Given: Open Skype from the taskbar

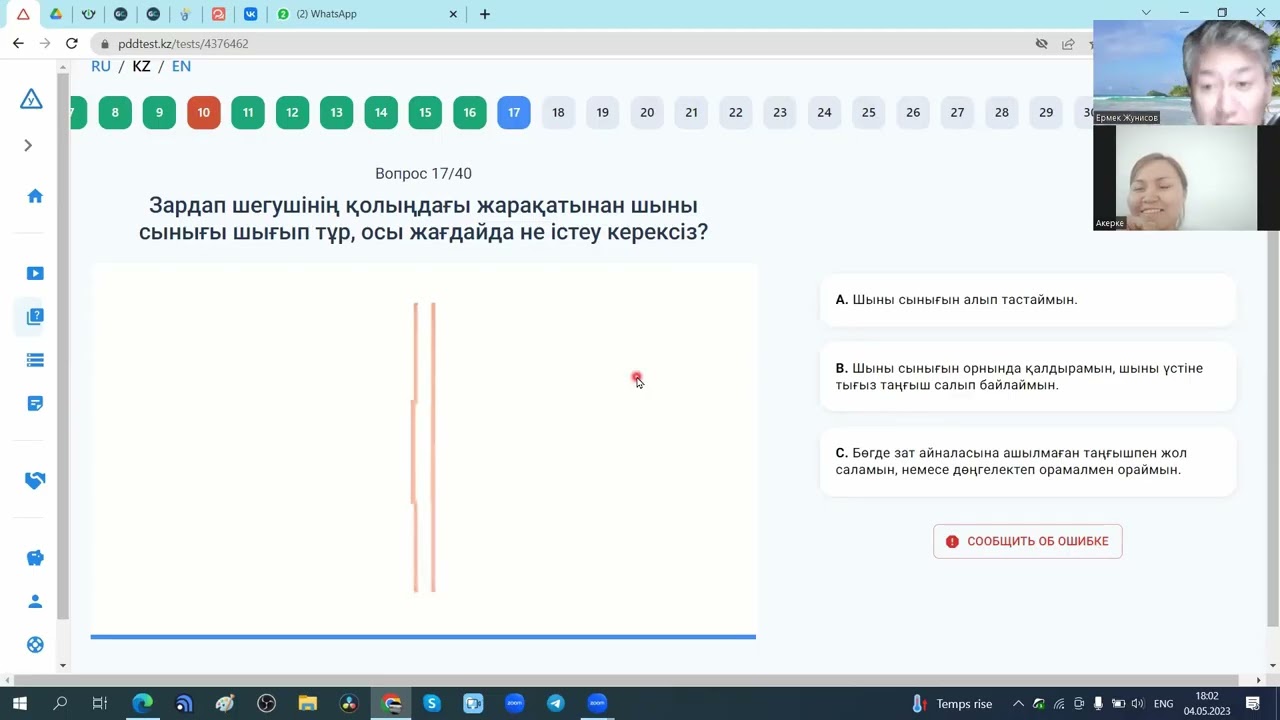Looking at the screenshot, I should tap(432, 703).
